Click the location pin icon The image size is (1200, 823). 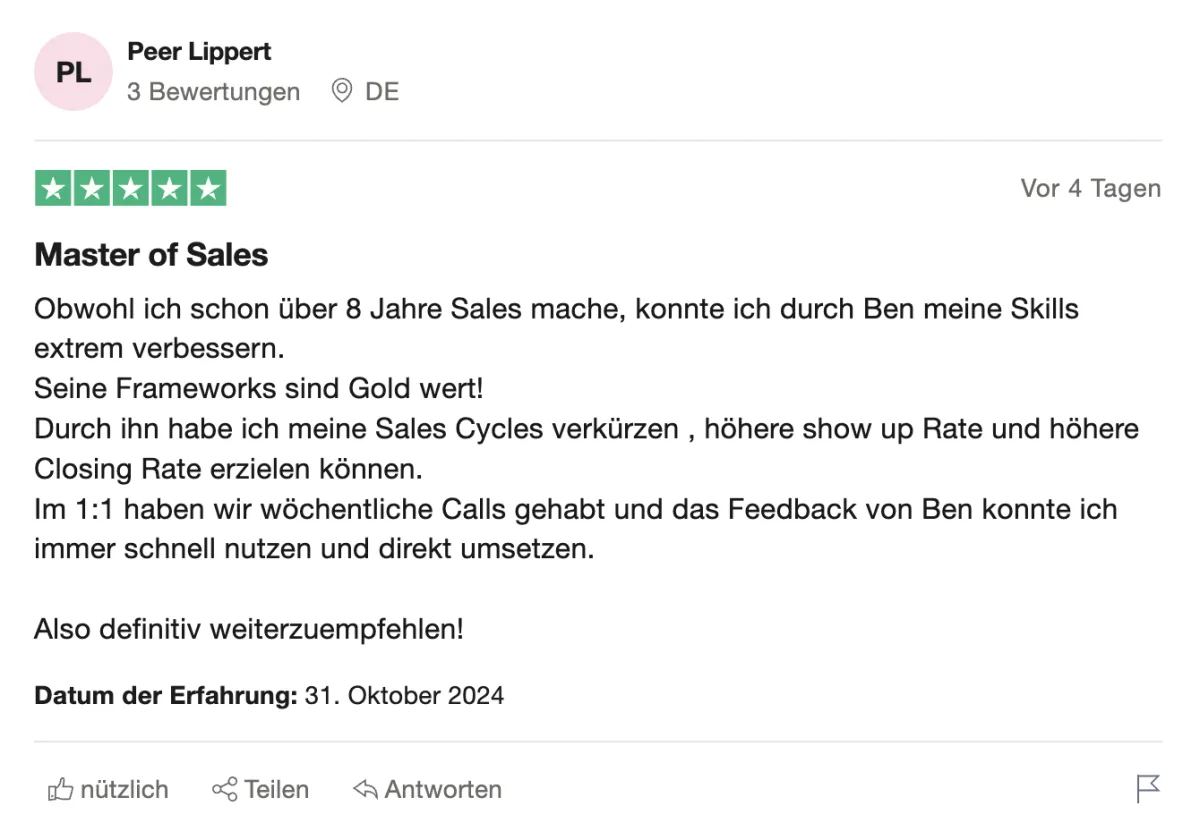coord(342,91)
